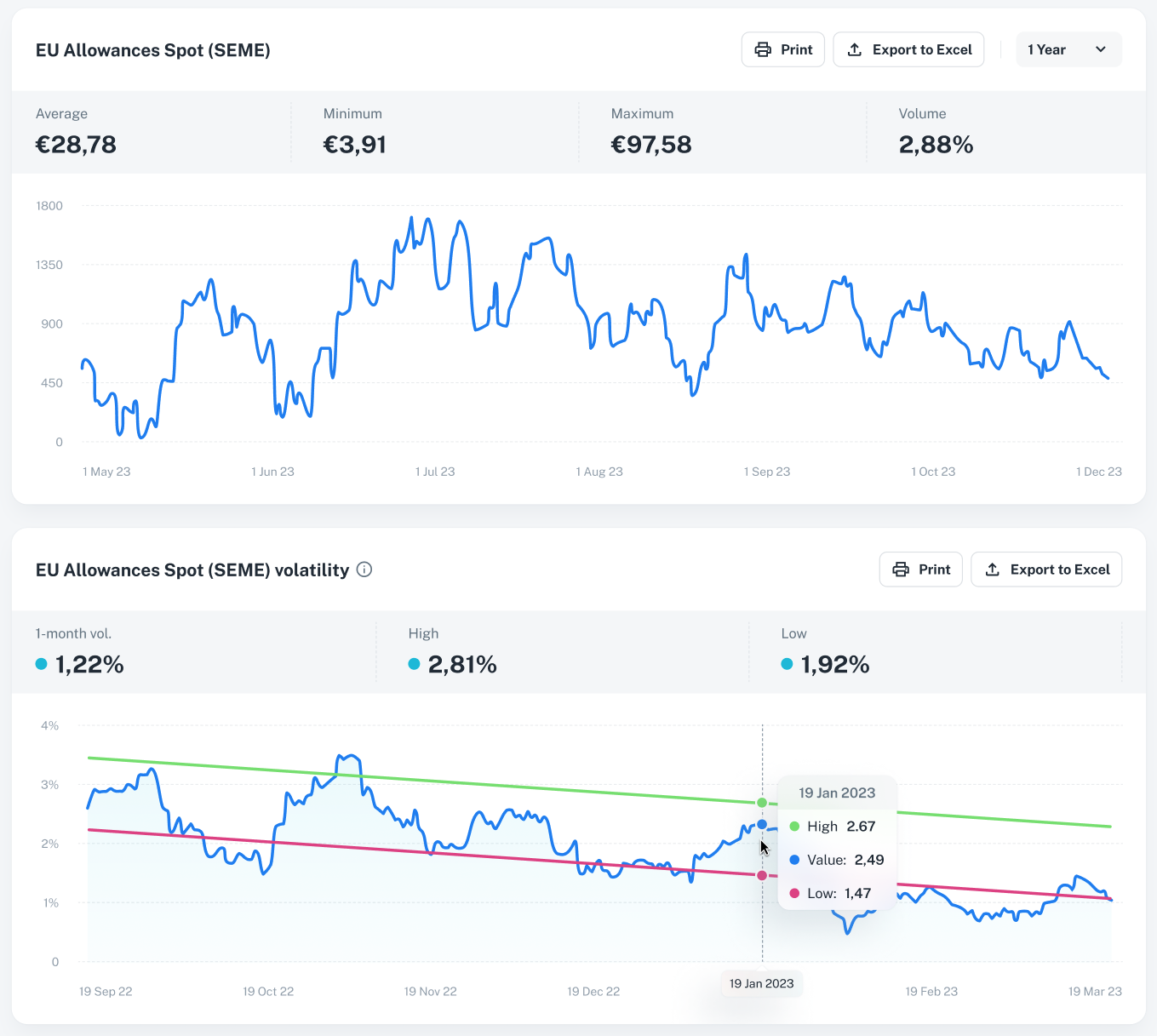Screen dimensions: 1157x1036
Task: Click the pink dot in tooltip Low row
Action: pyautogui.click(x=794, y=893)
